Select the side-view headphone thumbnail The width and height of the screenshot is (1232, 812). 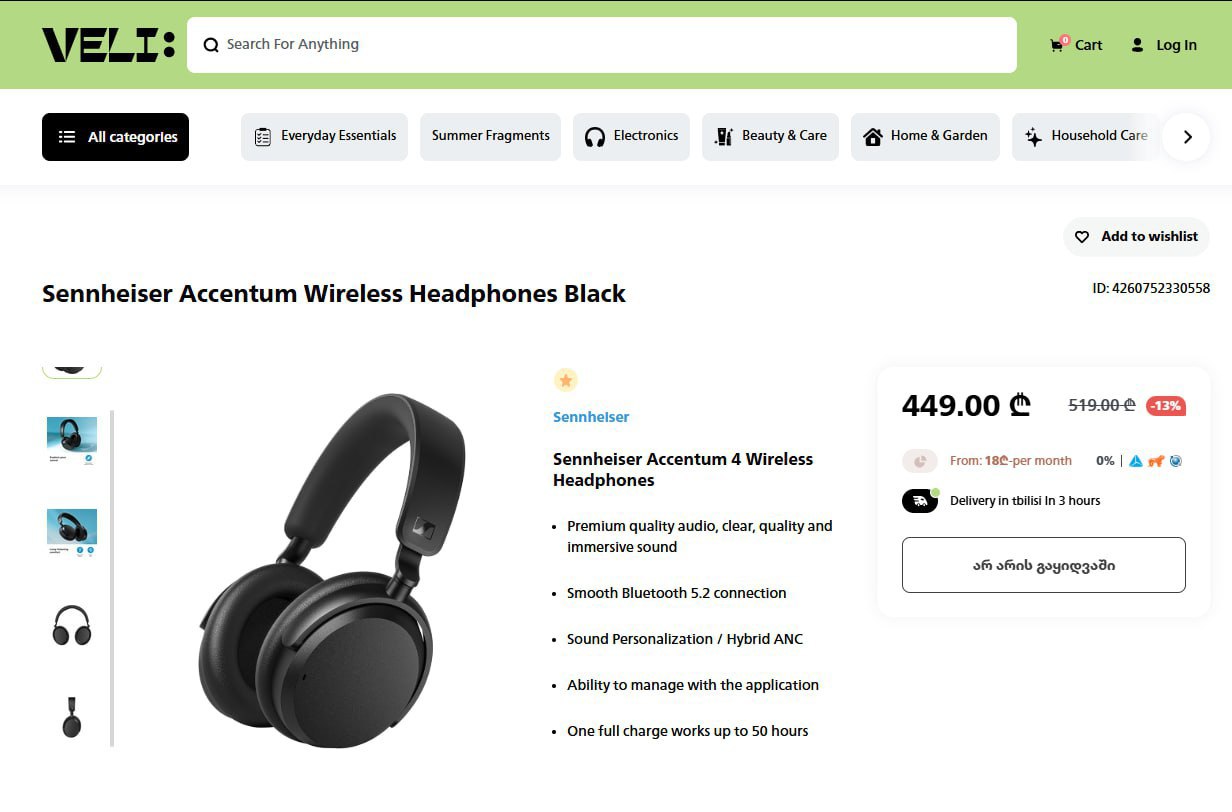pos(72,717)
